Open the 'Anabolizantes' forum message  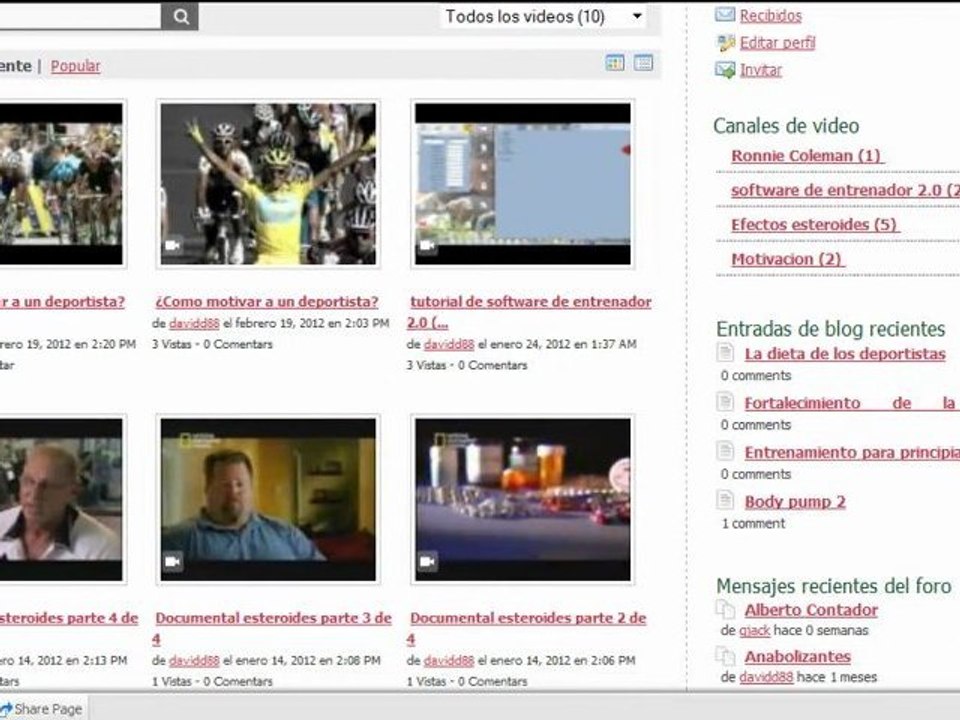tap(798, 657)
